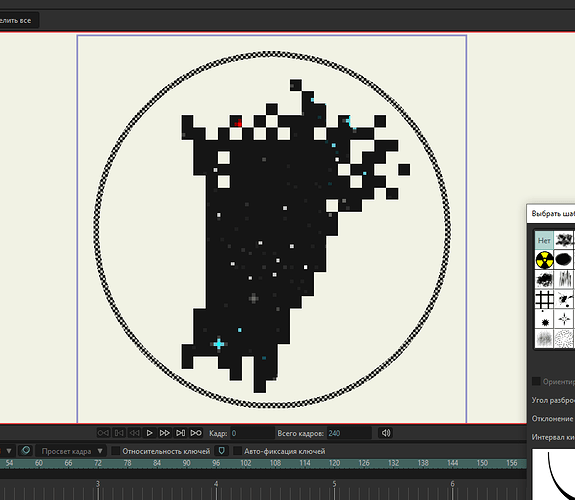Screen dimensions: 575x500
Task: Click the play animation button
Action: [149, 433]
